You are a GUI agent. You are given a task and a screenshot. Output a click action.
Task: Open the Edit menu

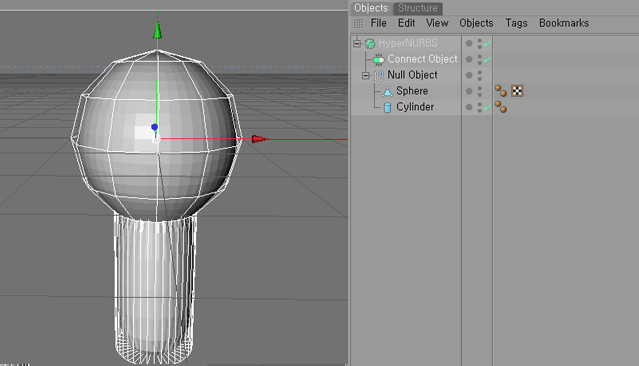tap(406, 23)
